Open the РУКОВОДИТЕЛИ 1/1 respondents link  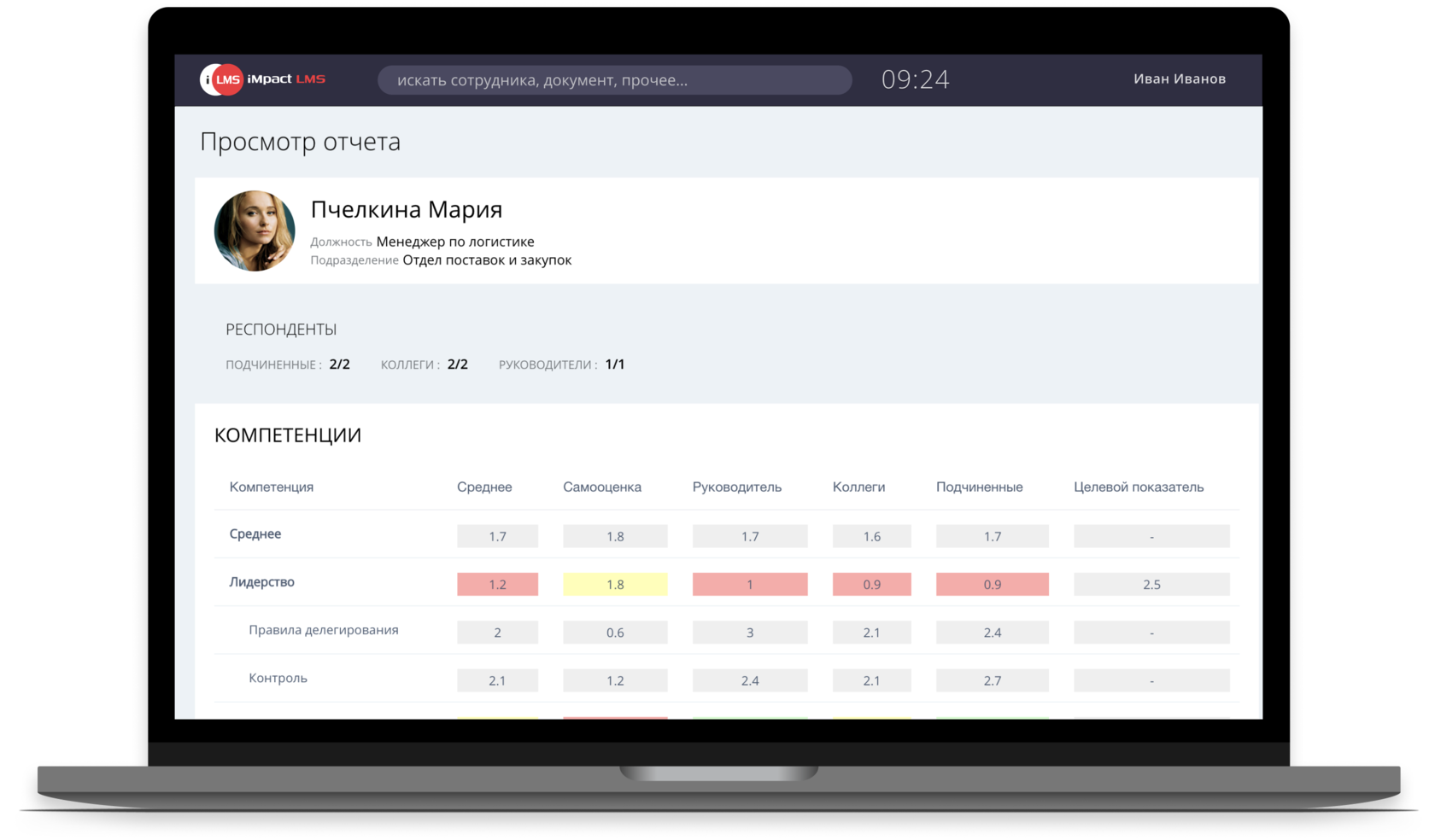[561, 364]
